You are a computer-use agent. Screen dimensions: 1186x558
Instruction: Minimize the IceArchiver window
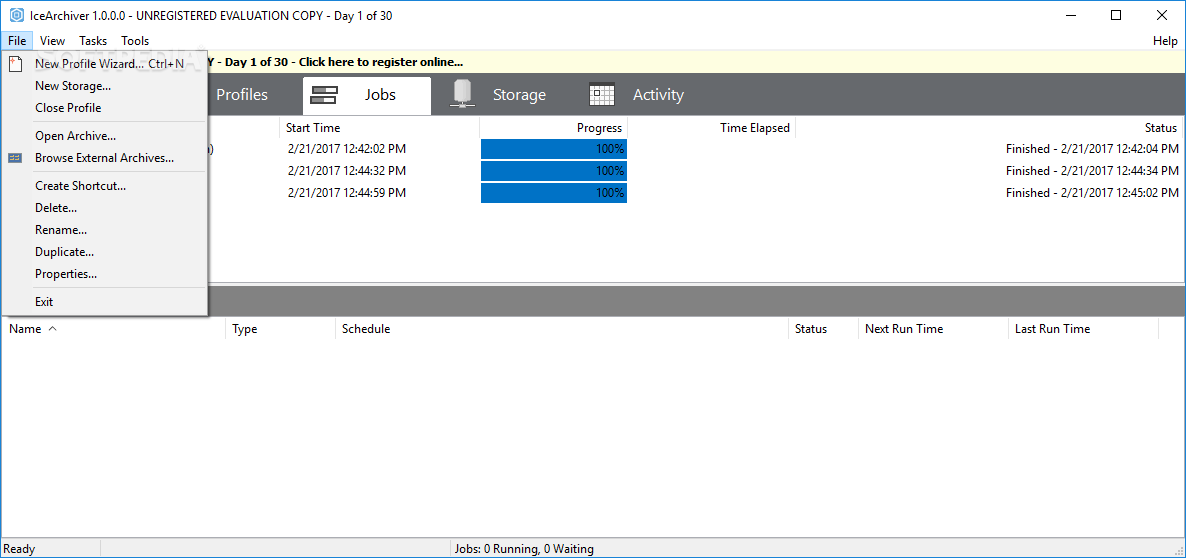click(x=1070, y=15)
